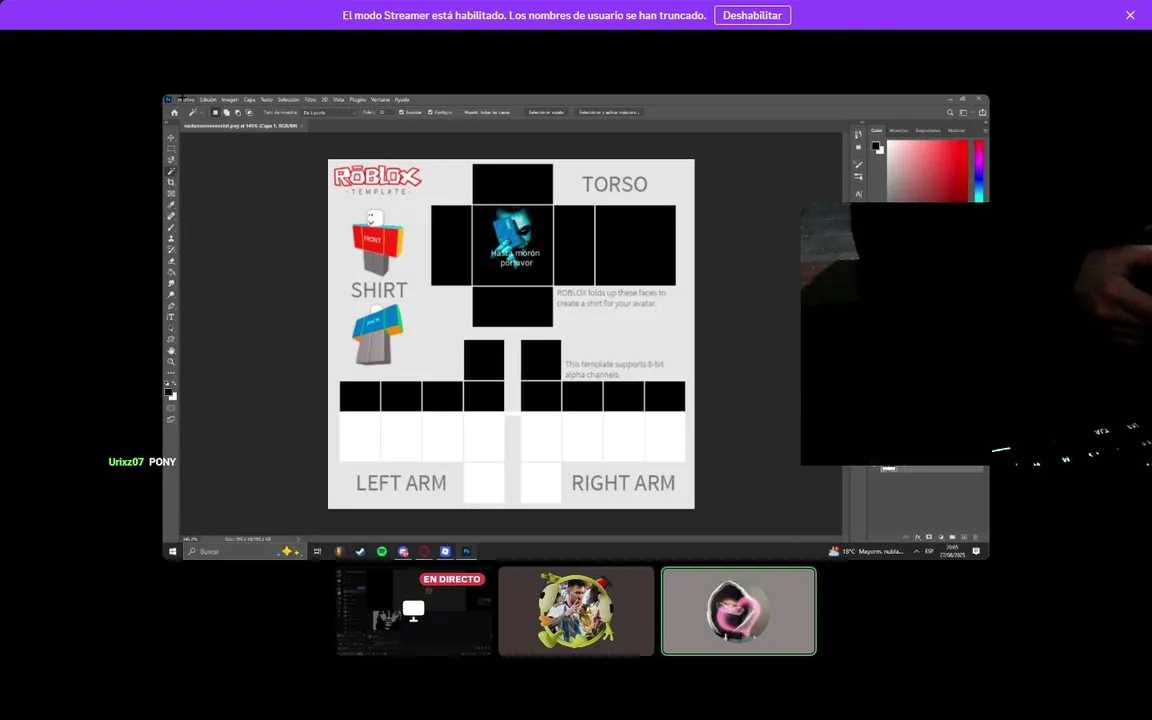
Task: Choose Subtract from Selection mode icon
Action: (238, 112)
